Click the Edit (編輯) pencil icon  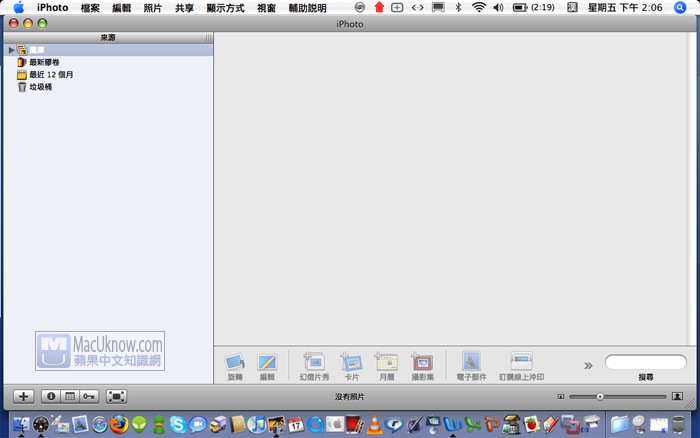click(267, 362)
